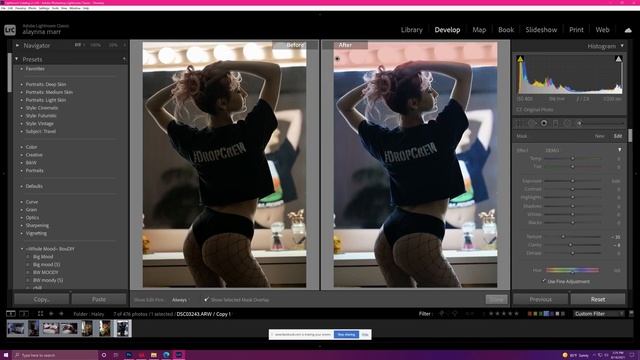Filter by red color label
The image size is (640, 360).
coord(530,314)
